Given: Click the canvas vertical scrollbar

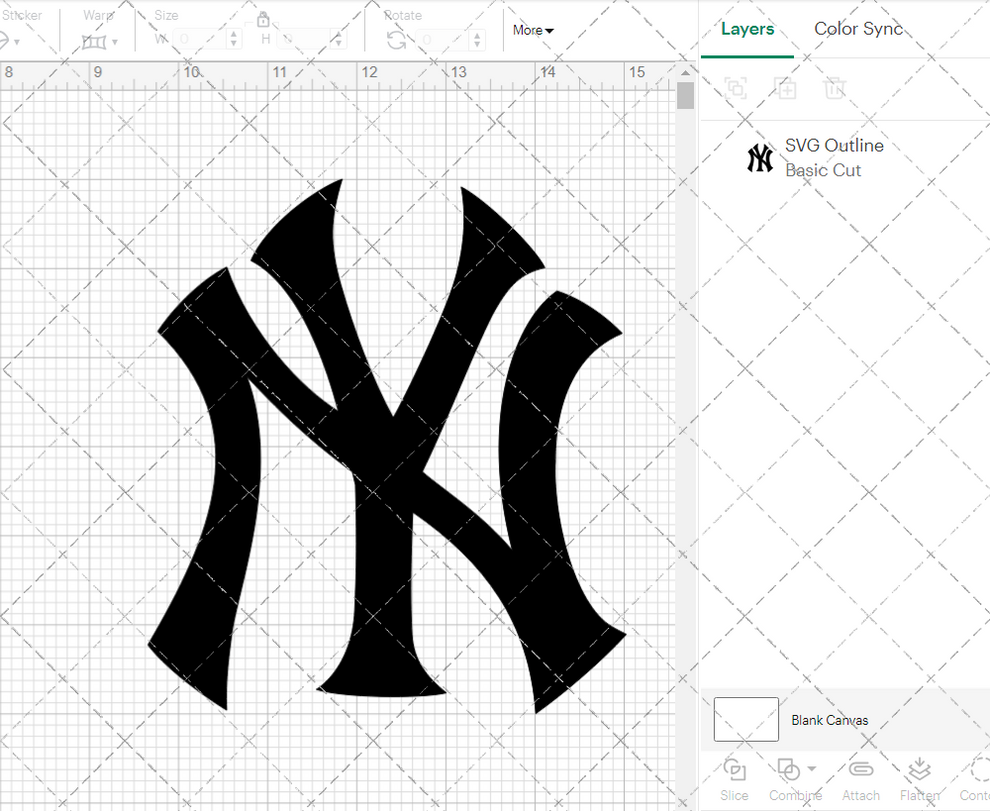Looking at the screenshot, I should click(x=686, y=95).
